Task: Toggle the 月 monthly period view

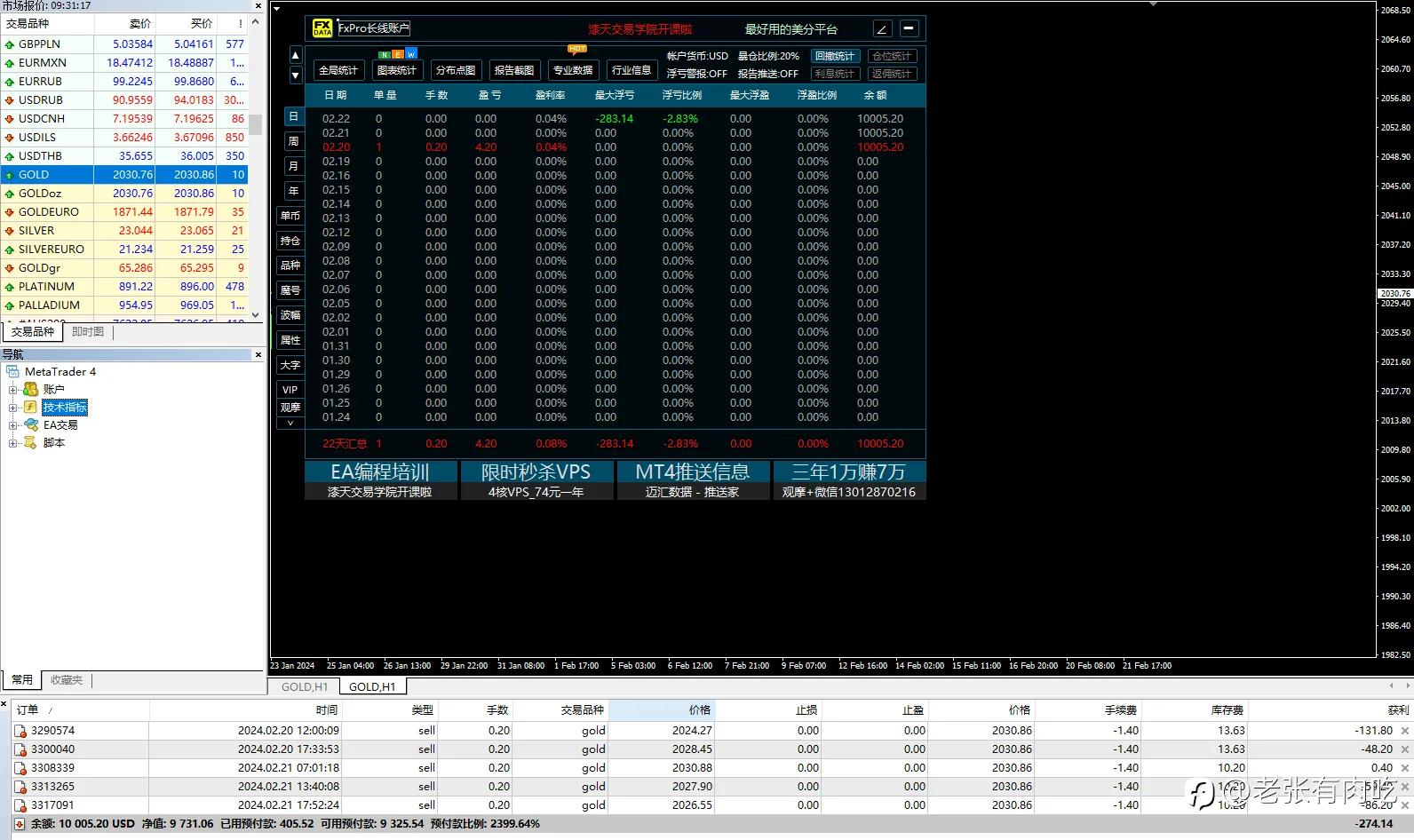Action: (294, 166)
